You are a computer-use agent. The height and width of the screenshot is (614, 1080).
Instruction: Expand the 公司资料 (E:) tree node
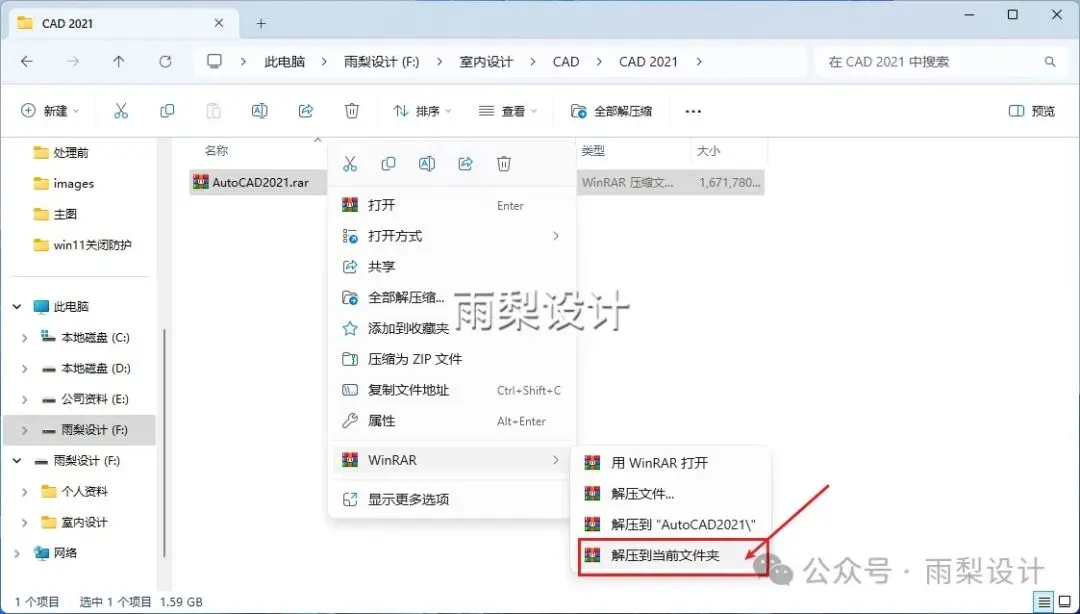click(25, 400)
